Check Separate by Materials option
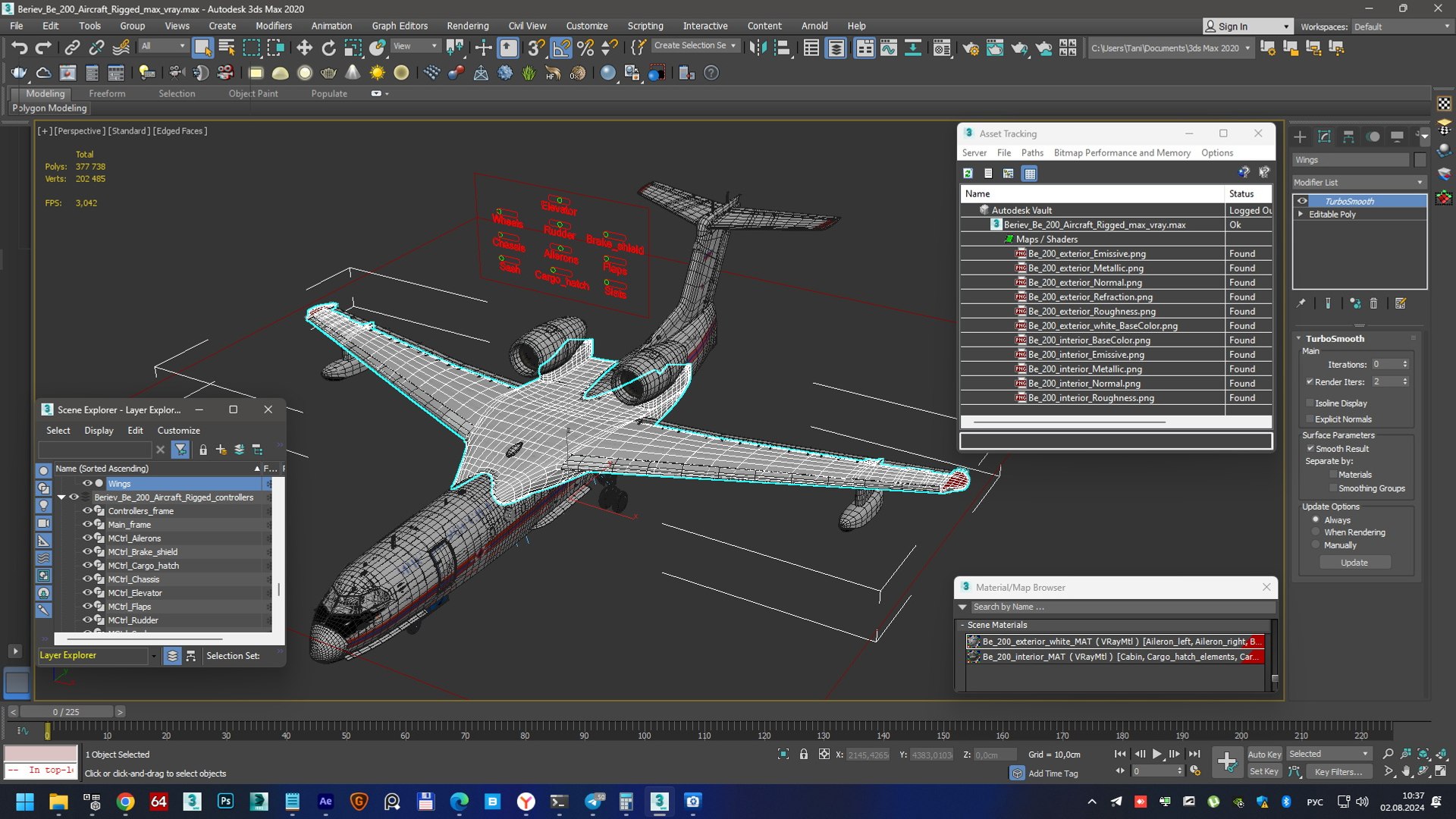 click(1333, 474)
